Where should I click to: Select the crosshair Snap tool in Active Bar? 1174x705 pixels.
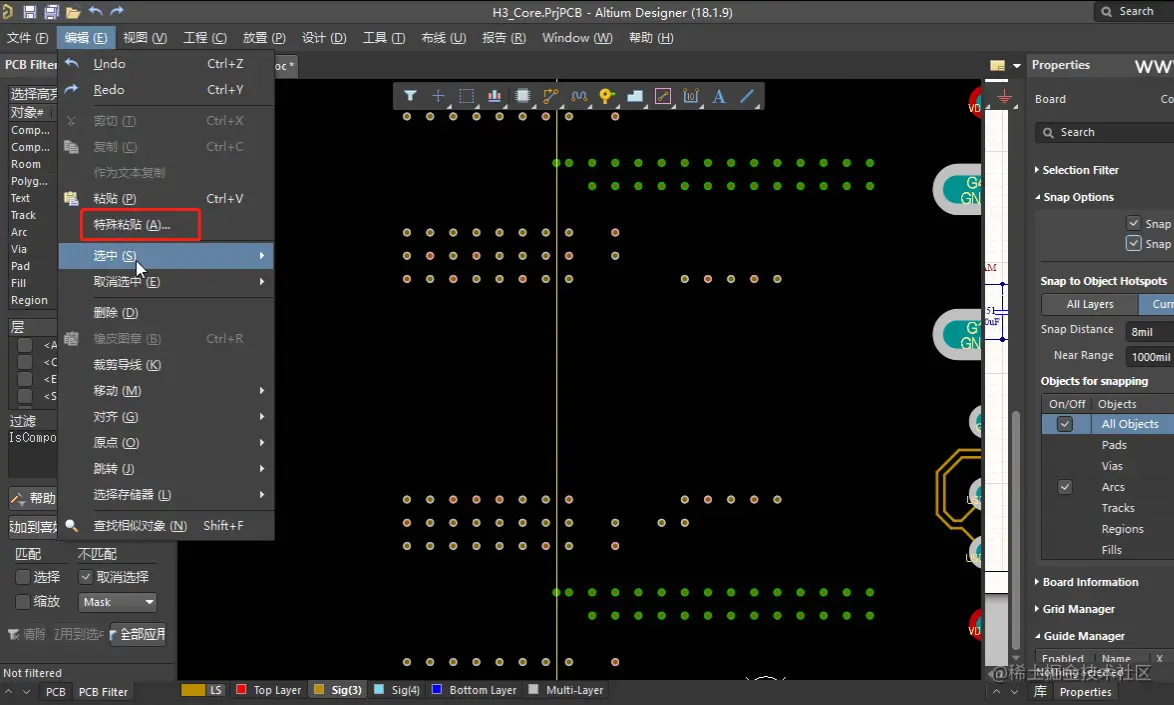click(x=438, y=96)
